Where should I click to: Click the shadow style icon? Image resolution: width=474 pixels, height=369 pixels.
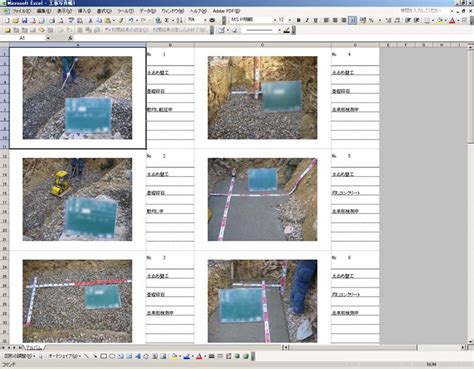click(x=237, y=356)
